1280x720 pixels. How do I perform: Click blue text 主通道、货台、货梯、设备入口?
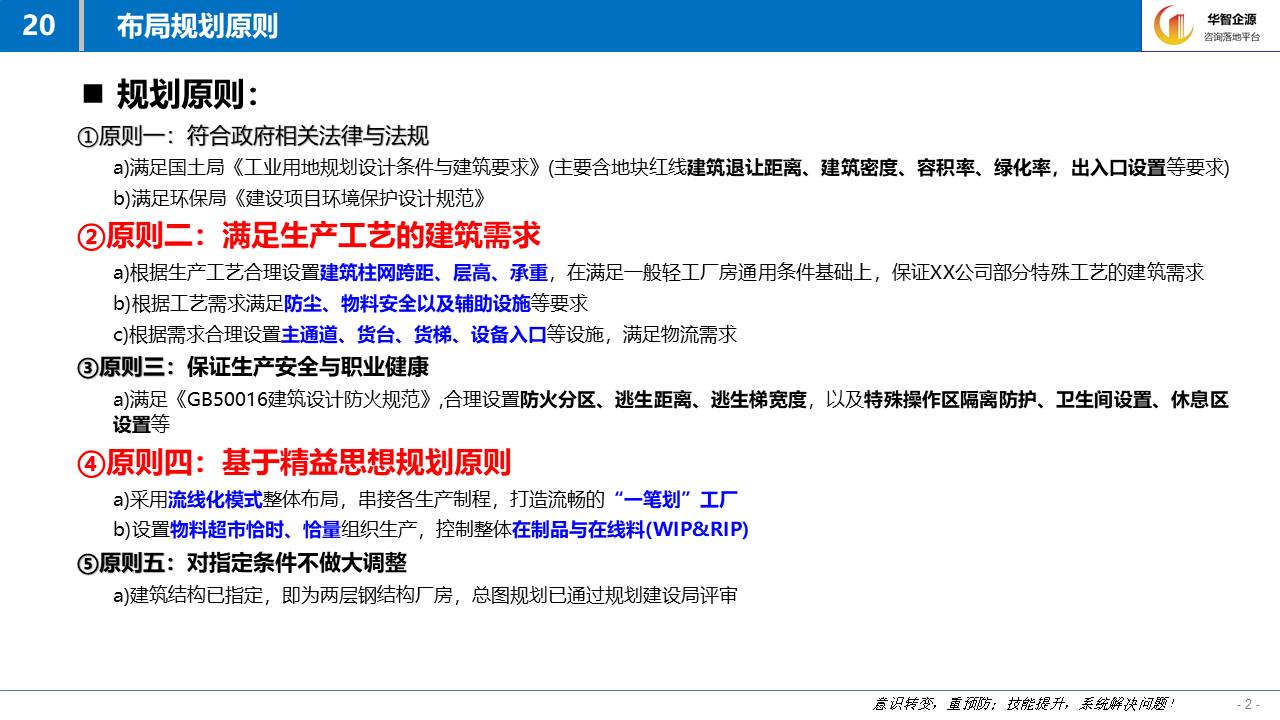(413, 334)
